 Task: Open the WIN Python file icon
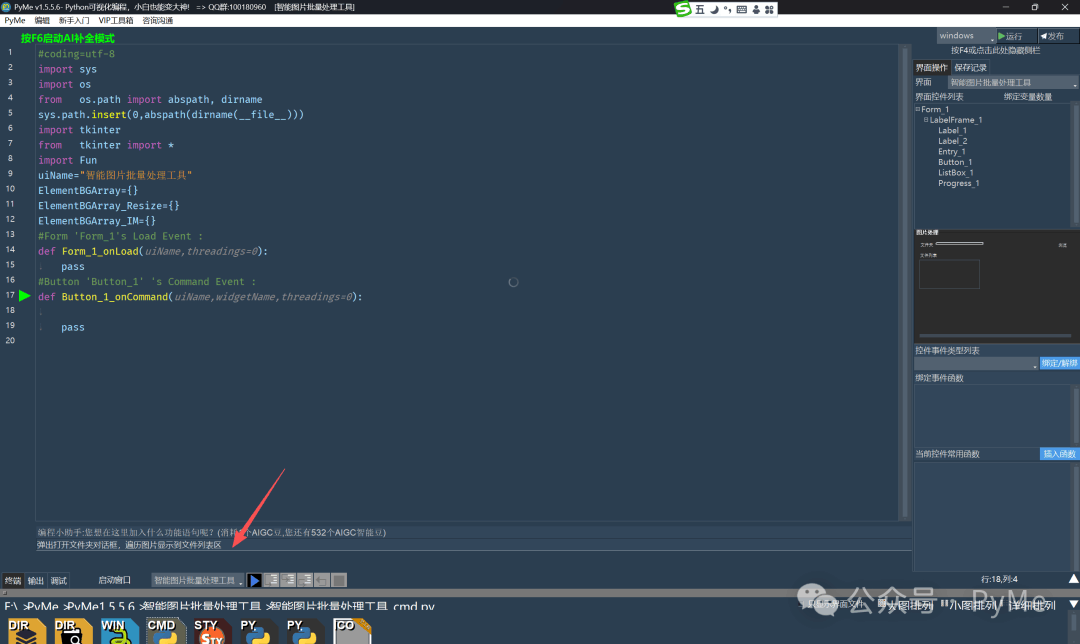[115, 630]
